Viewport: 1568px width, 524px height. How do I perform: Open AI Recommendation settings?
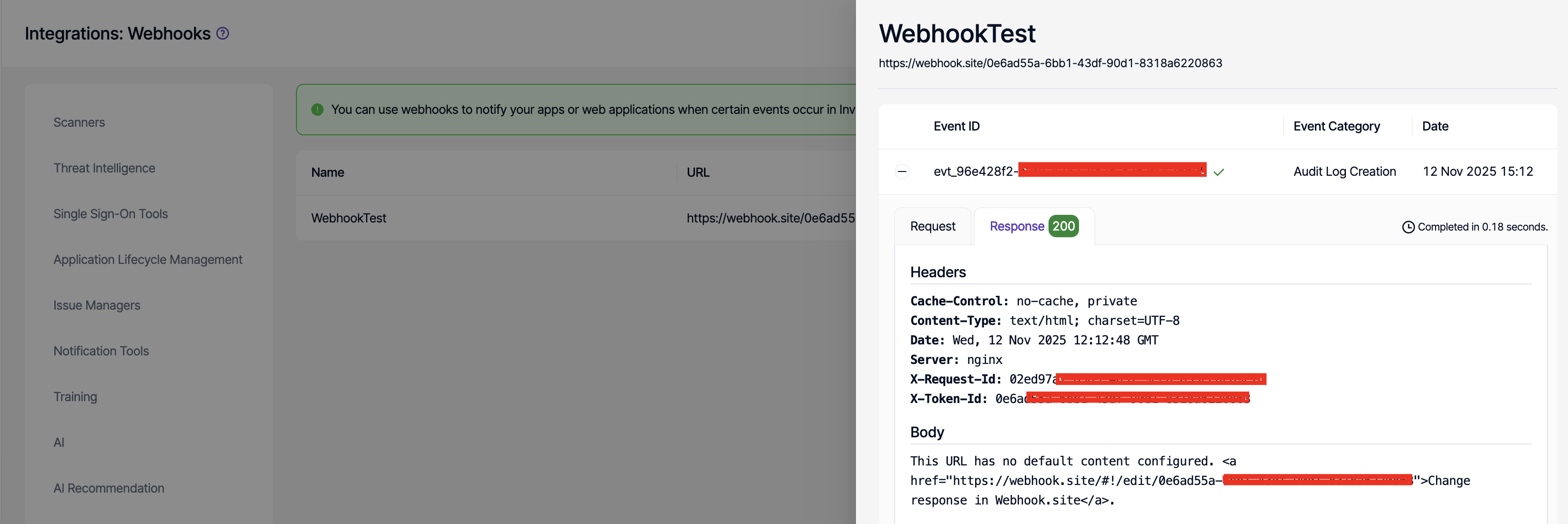click(x=109, y=488)
